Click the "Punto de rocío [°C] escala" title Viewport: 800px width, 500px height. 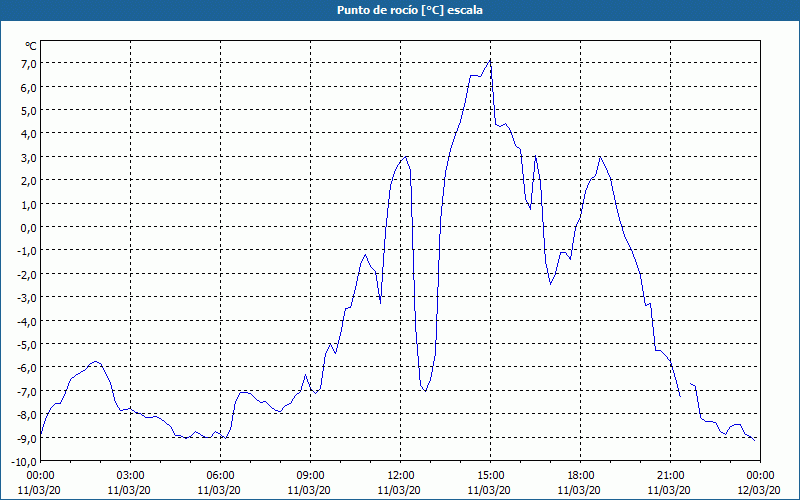410,10
